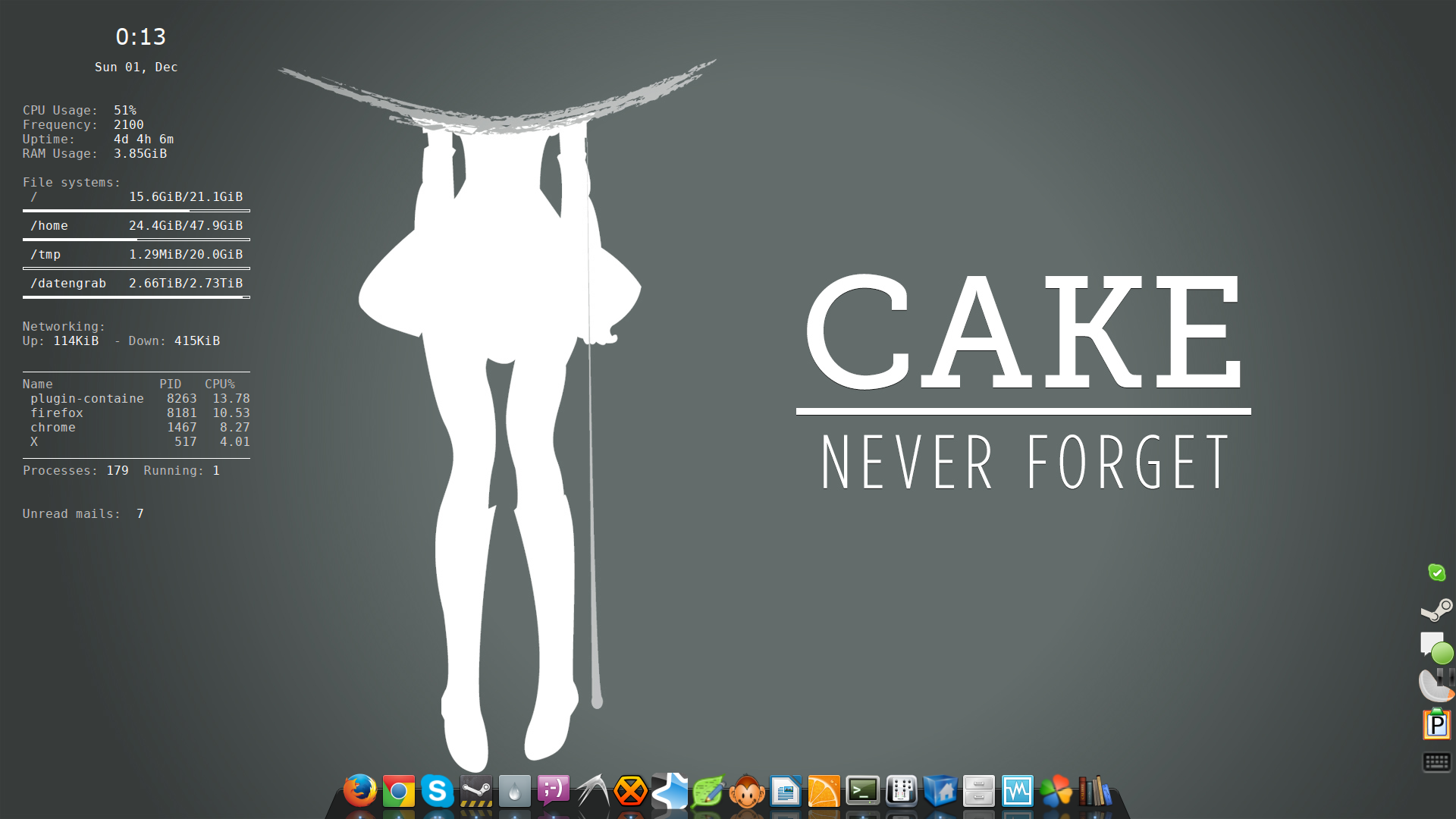This screenshot has height=819, width=1456.
Task: Open Google Chrome from the dock
Action: (399, 792)
